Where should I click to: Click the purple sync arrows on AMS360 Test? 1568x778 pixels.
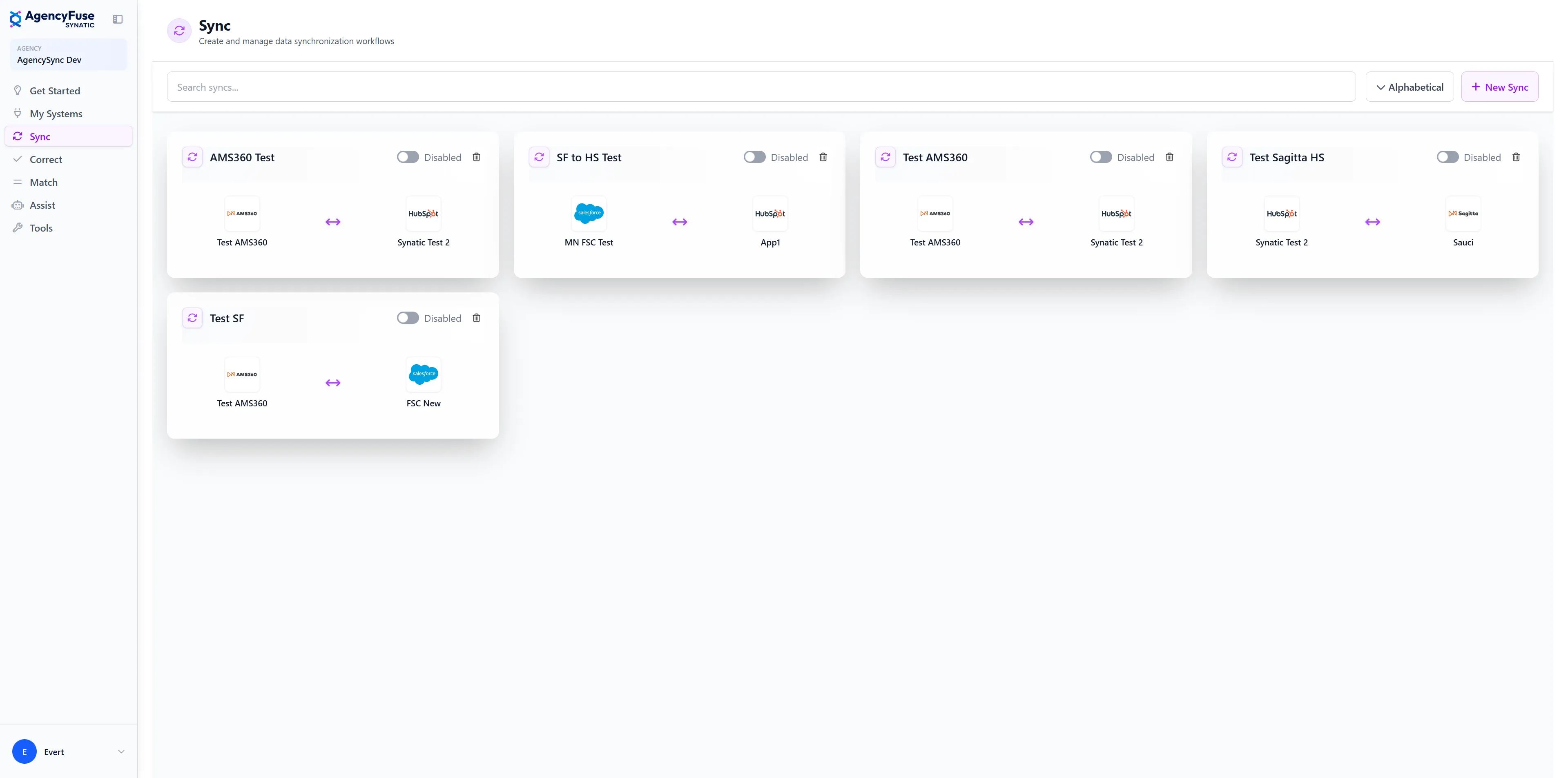[x=332, y=222]
